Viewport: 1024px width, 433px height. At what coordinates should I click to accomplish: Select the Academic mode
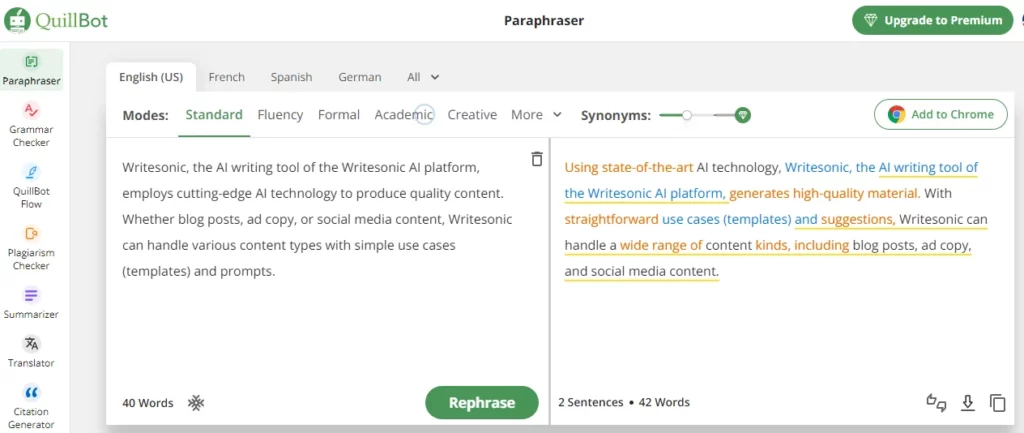coord(404,115)
